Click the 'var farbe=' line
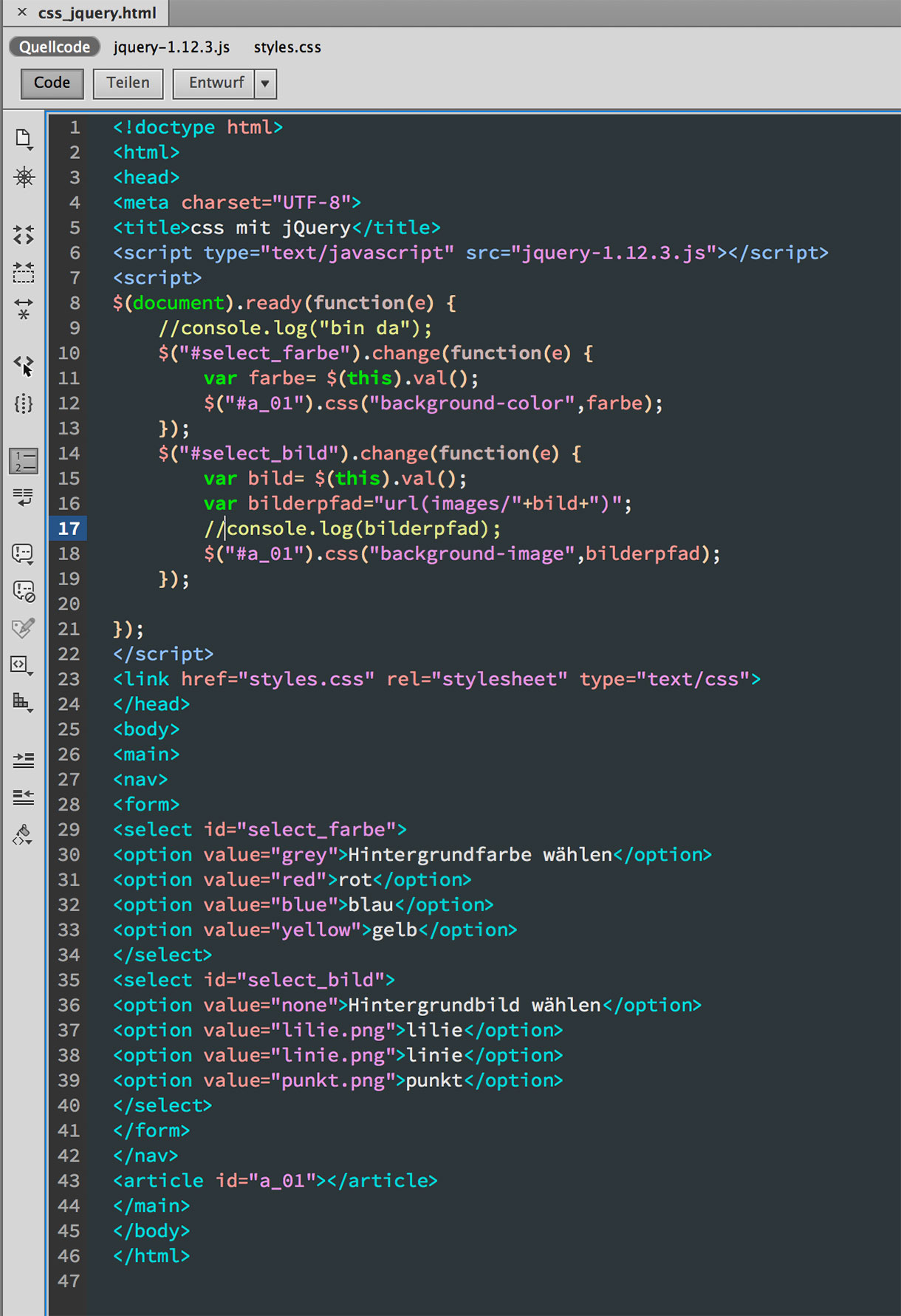Image resolution: width=901 pixels, height=1316 pixels. coord(341,378)
